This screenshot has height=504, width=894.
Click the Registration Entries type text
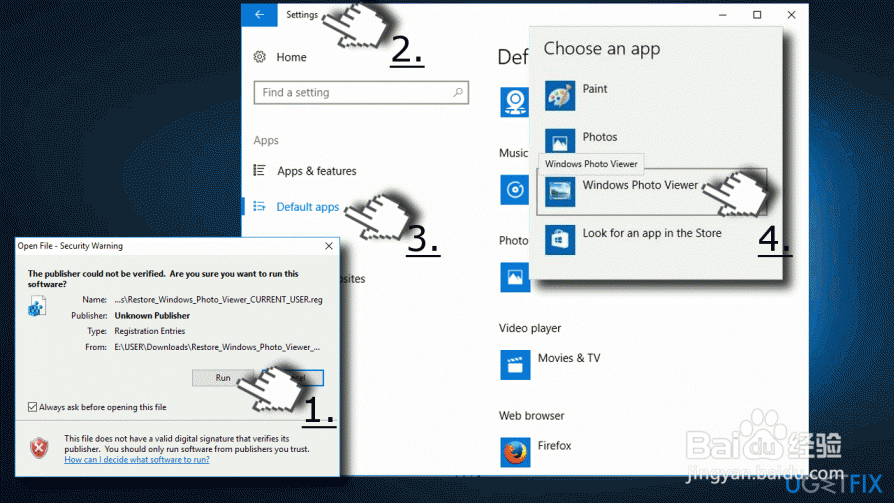click(150, 331)
